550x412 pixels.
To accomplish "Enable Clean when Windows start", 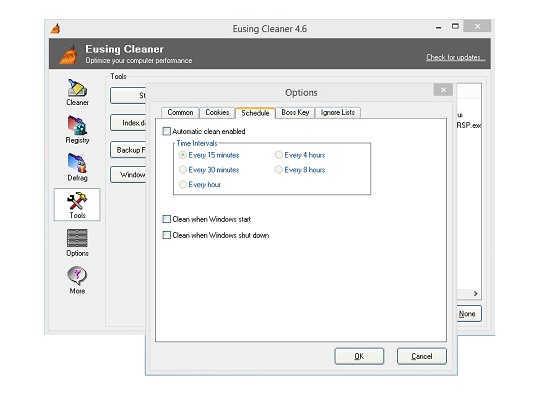I will coord(166,219).
